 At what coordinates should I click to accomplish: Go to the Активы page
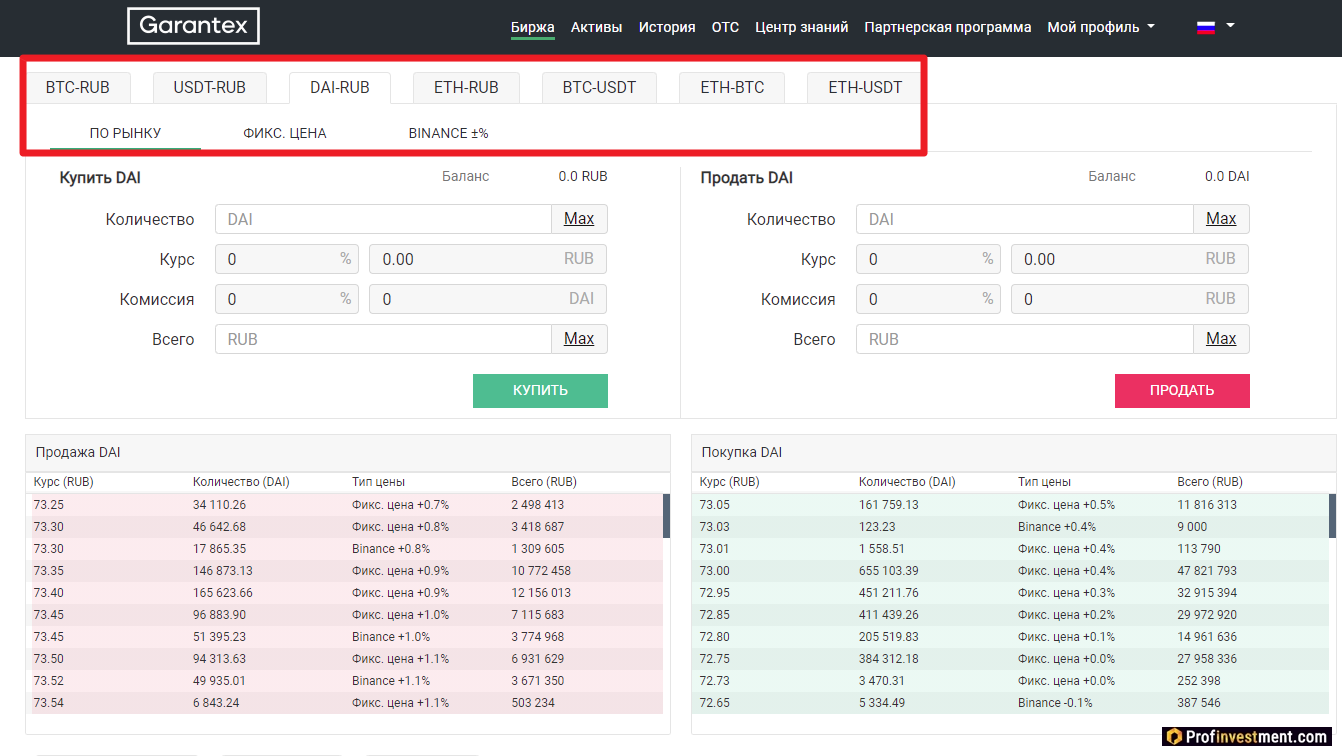pos(596,27)
